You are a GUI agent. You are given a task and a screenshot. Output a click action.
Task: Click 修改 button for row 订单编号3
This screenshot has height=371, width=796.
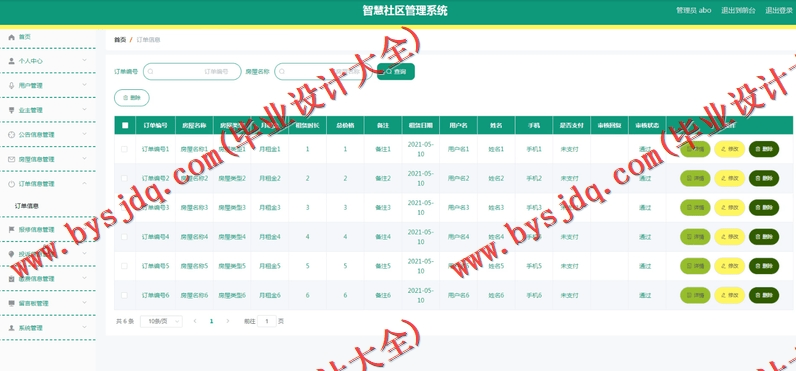click(729, 208)
